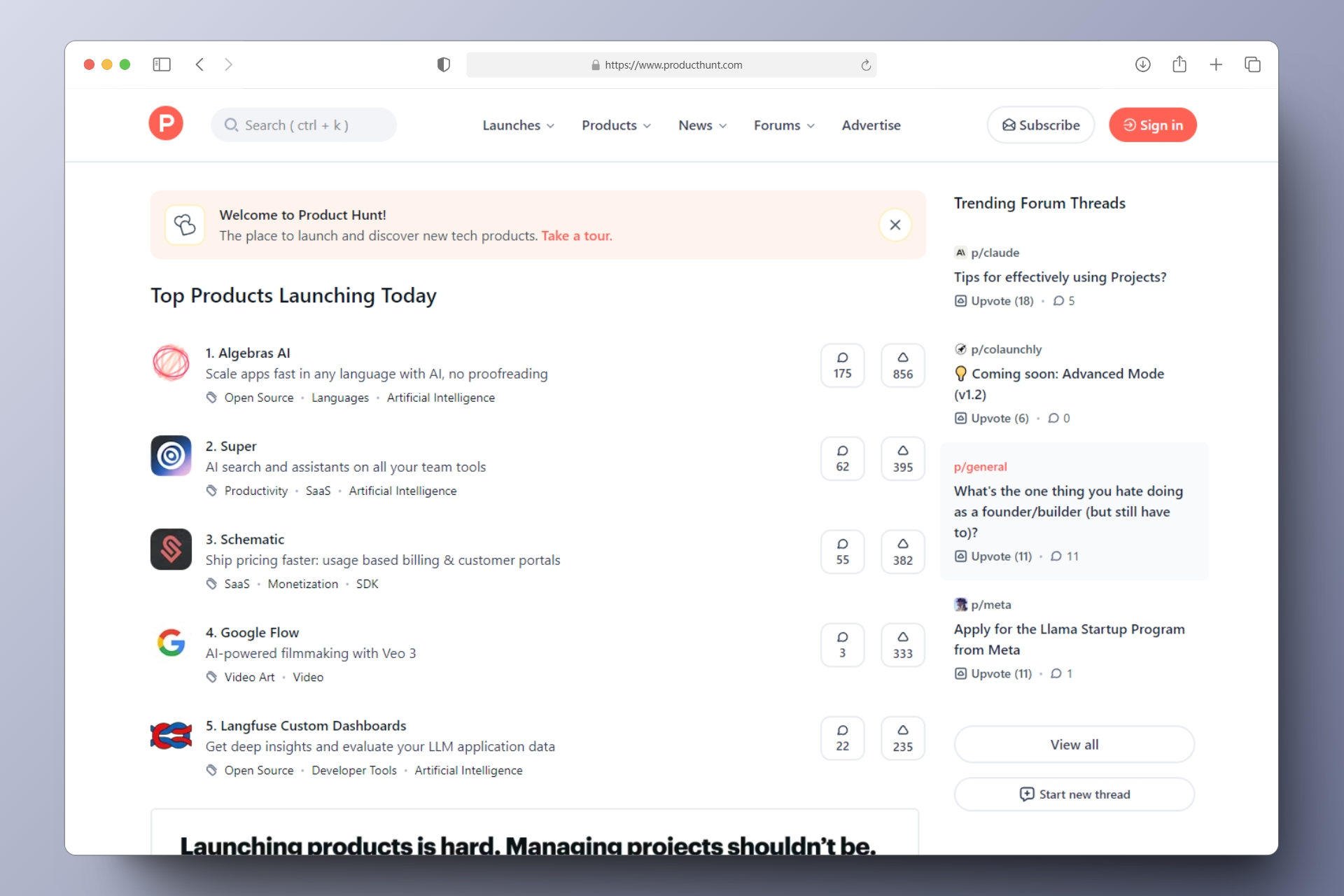1344x896 pixels.
Task: Open the Langfuse Custom Dashboards title
Action: click(x=306, y=725)
